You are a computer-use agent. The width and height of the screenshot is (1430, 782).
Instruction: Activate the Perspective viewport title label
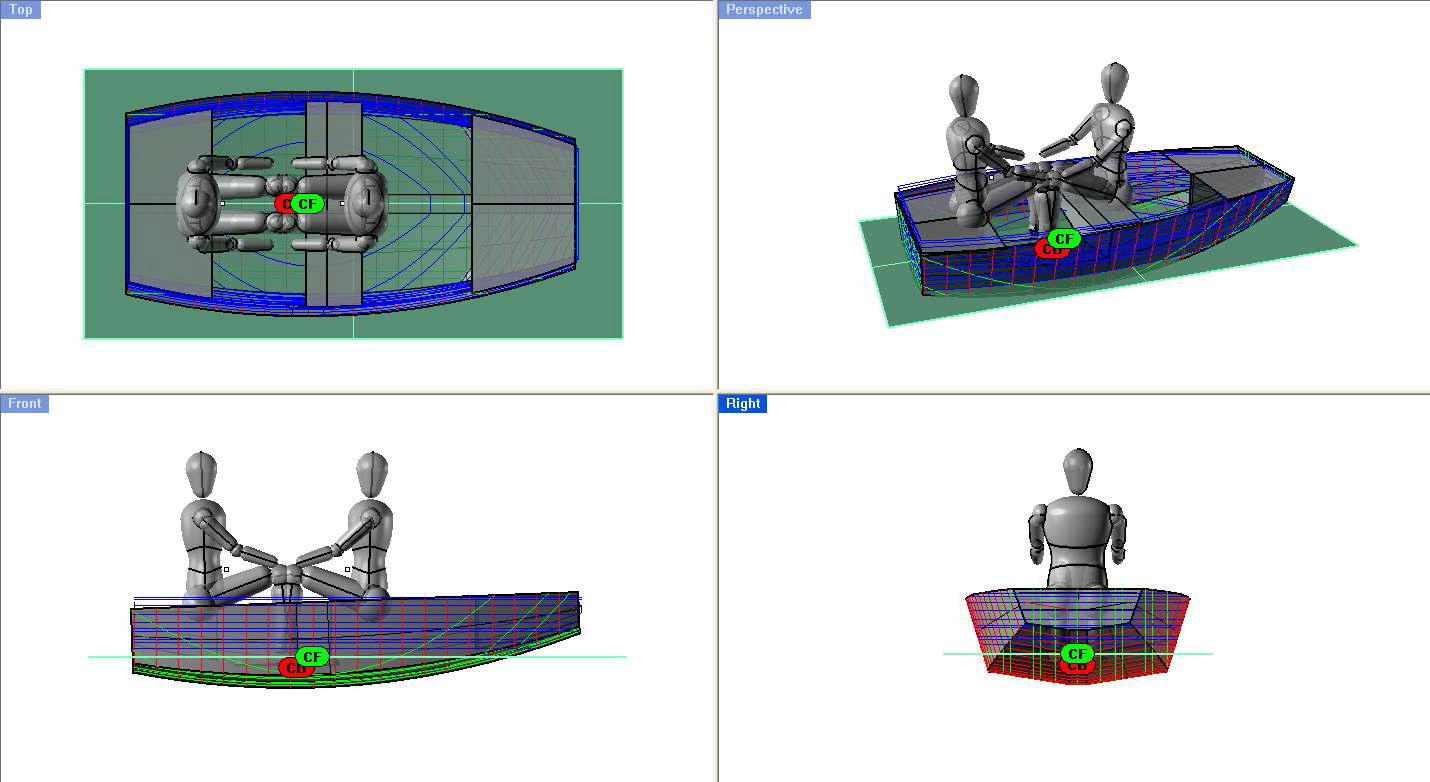[x=764, y=9]
